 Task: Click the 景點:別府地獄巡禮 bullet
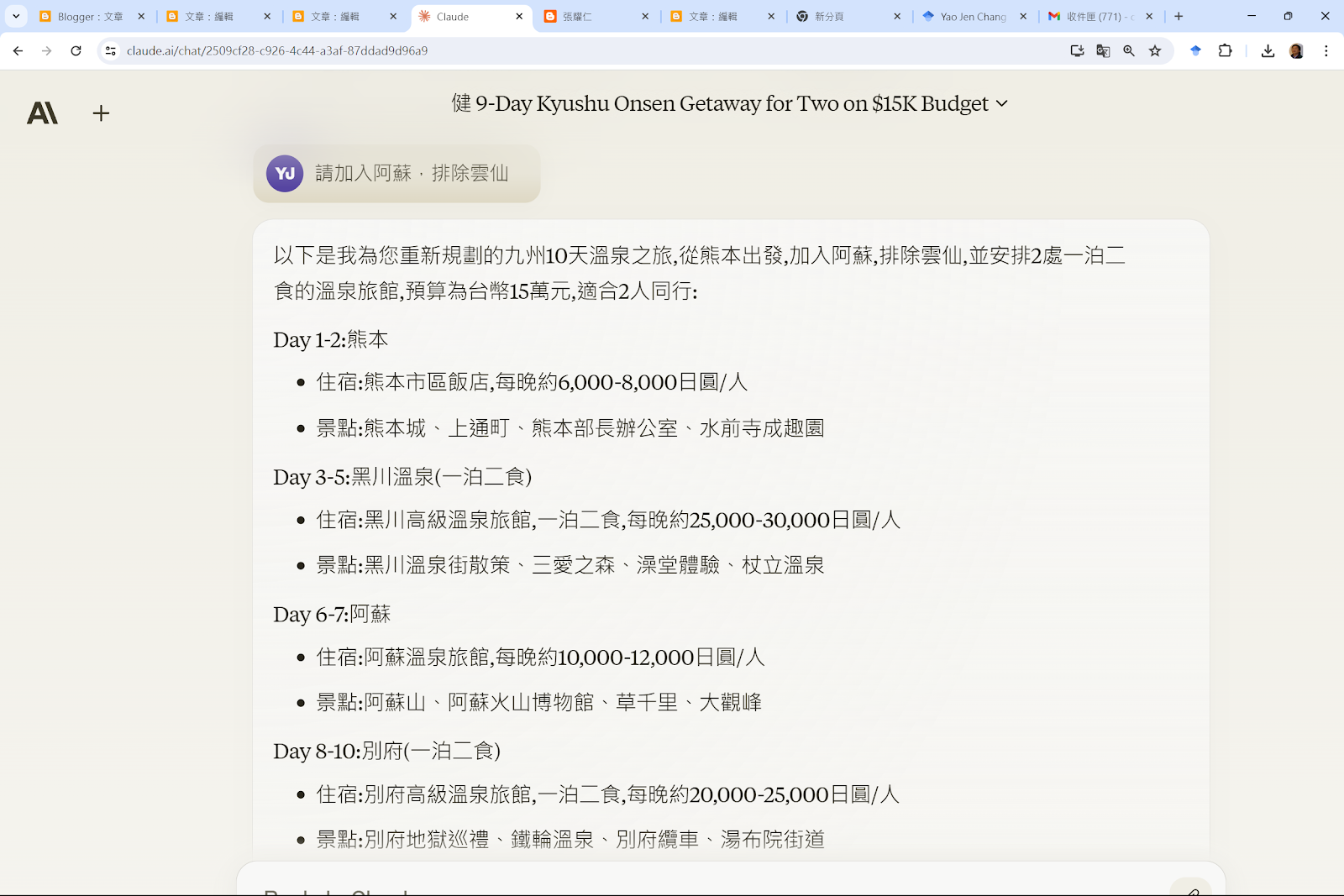point(570,839)
